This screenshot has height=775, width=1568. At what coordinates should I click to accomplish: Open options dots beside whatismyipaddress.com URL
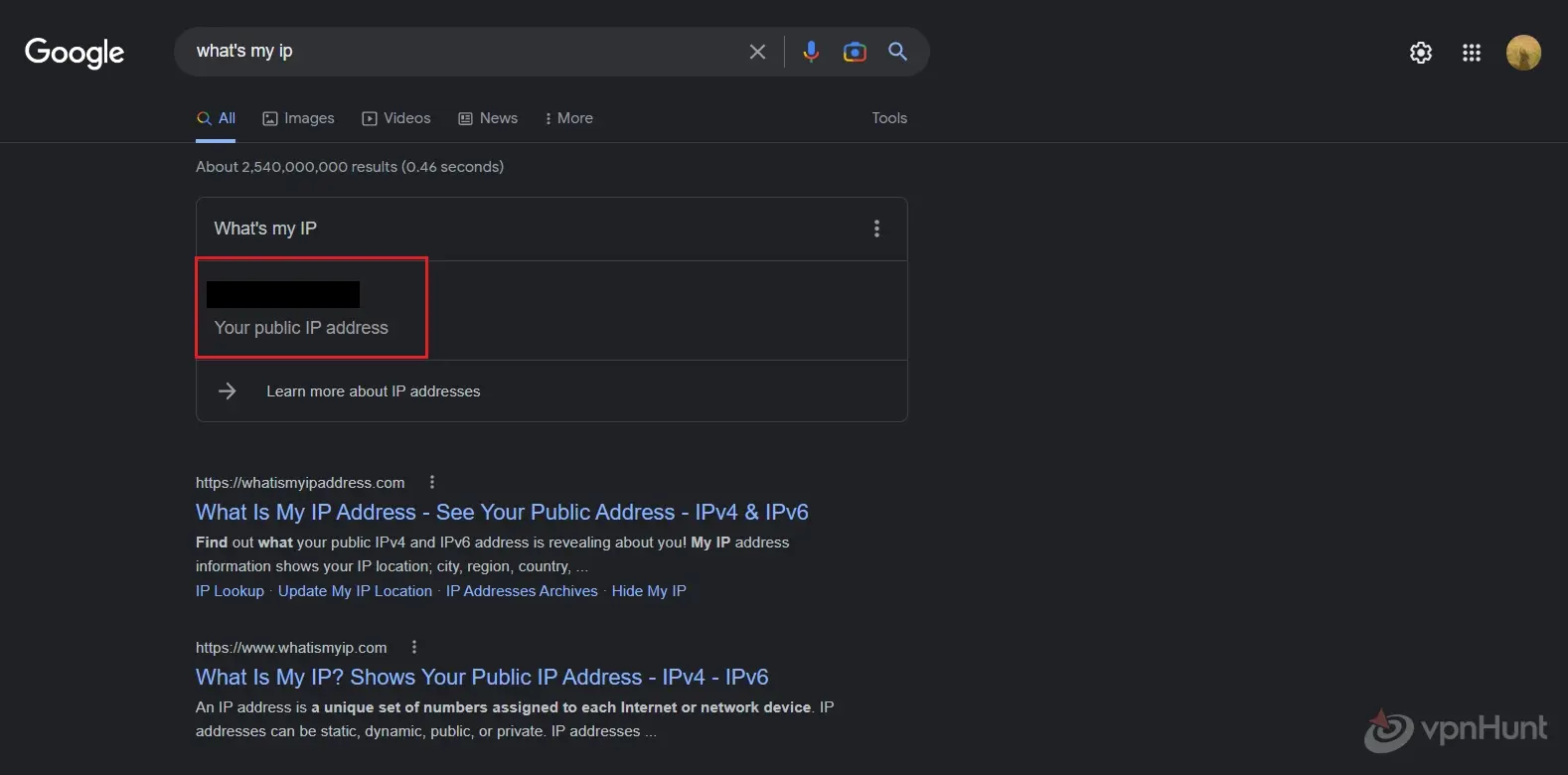click(x=431, y=482)
